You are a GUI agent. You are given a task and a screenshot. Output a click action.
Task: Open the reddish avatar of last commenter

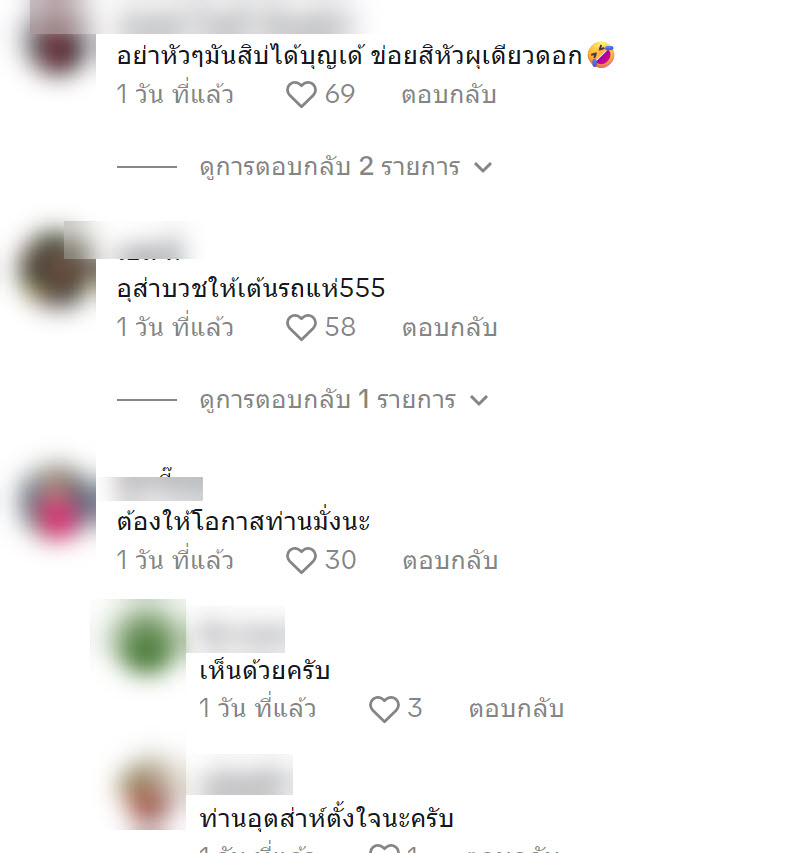(148, 792)
